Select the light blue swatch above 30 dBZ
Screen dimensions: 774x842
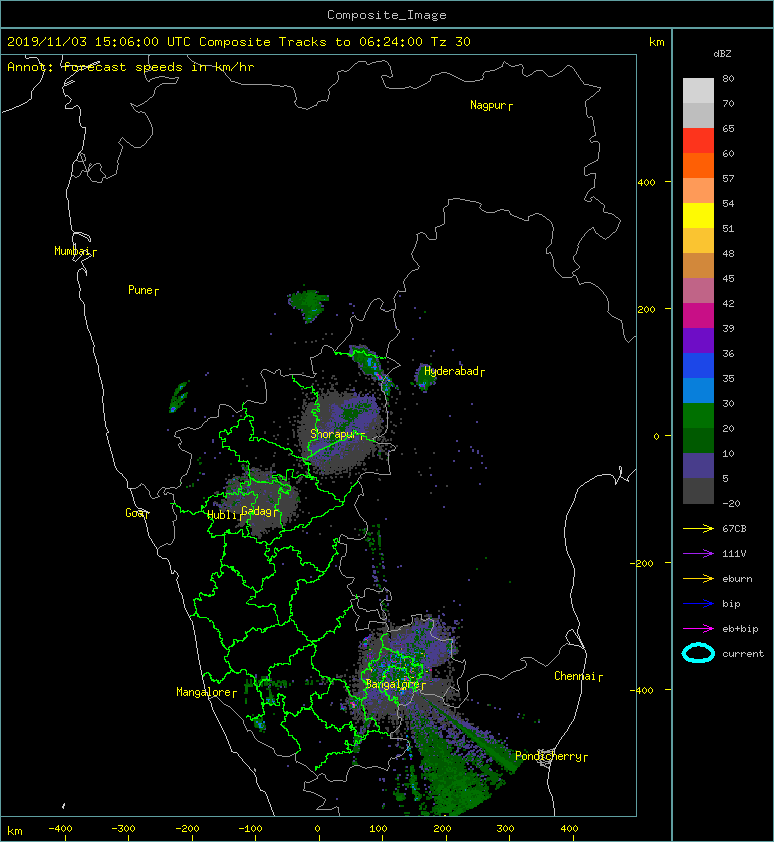coord(698,390)
